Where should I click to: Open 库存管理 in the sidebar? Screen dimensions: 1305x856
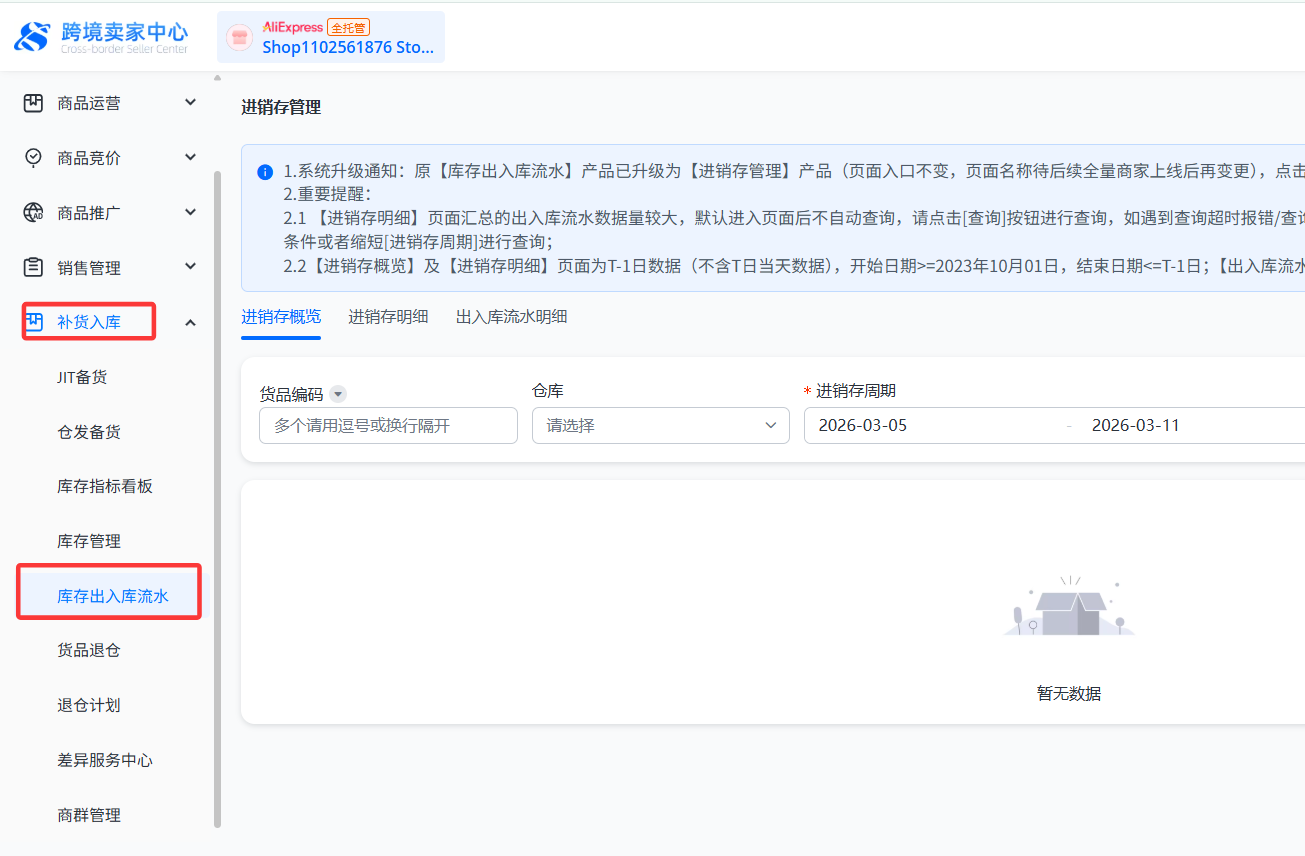point(89,541)
